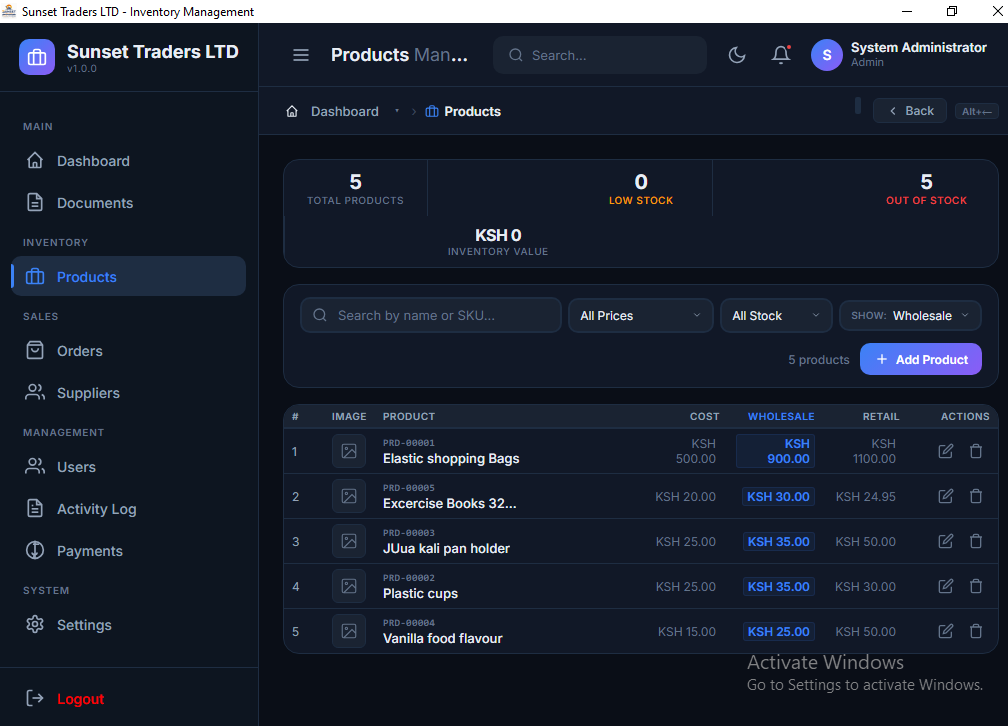This screenshot has width=1008, height=726.
Task: Edit the JUua kali pan holder product
Action: click(x=946, y=541)
